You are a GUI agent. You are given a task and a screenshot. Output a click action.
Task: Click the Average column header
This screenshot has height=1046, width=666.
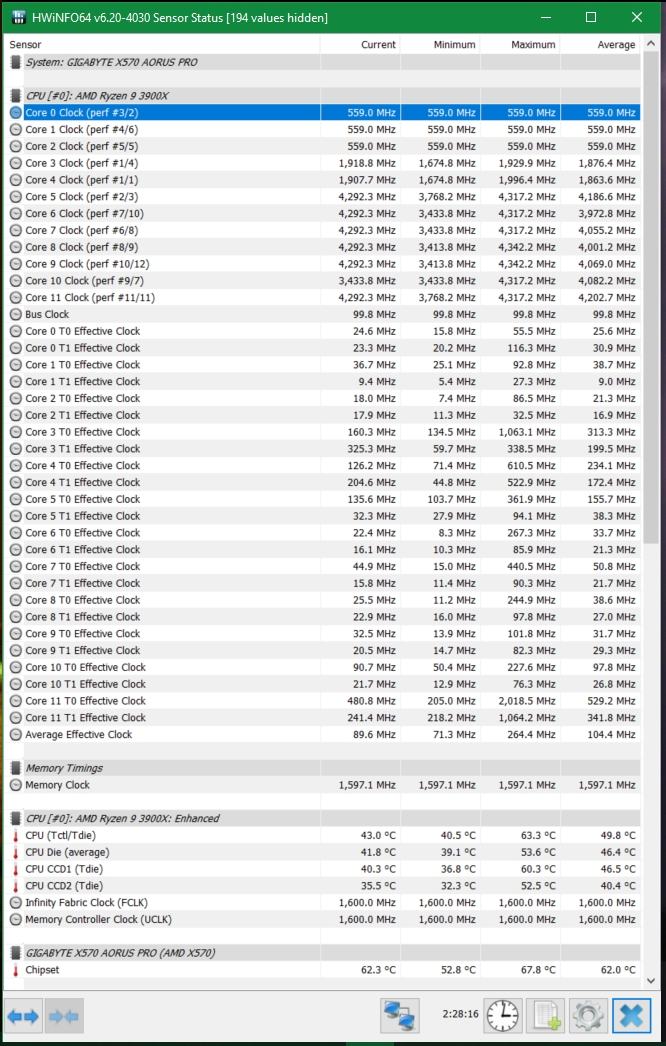[x=615, y=45]
